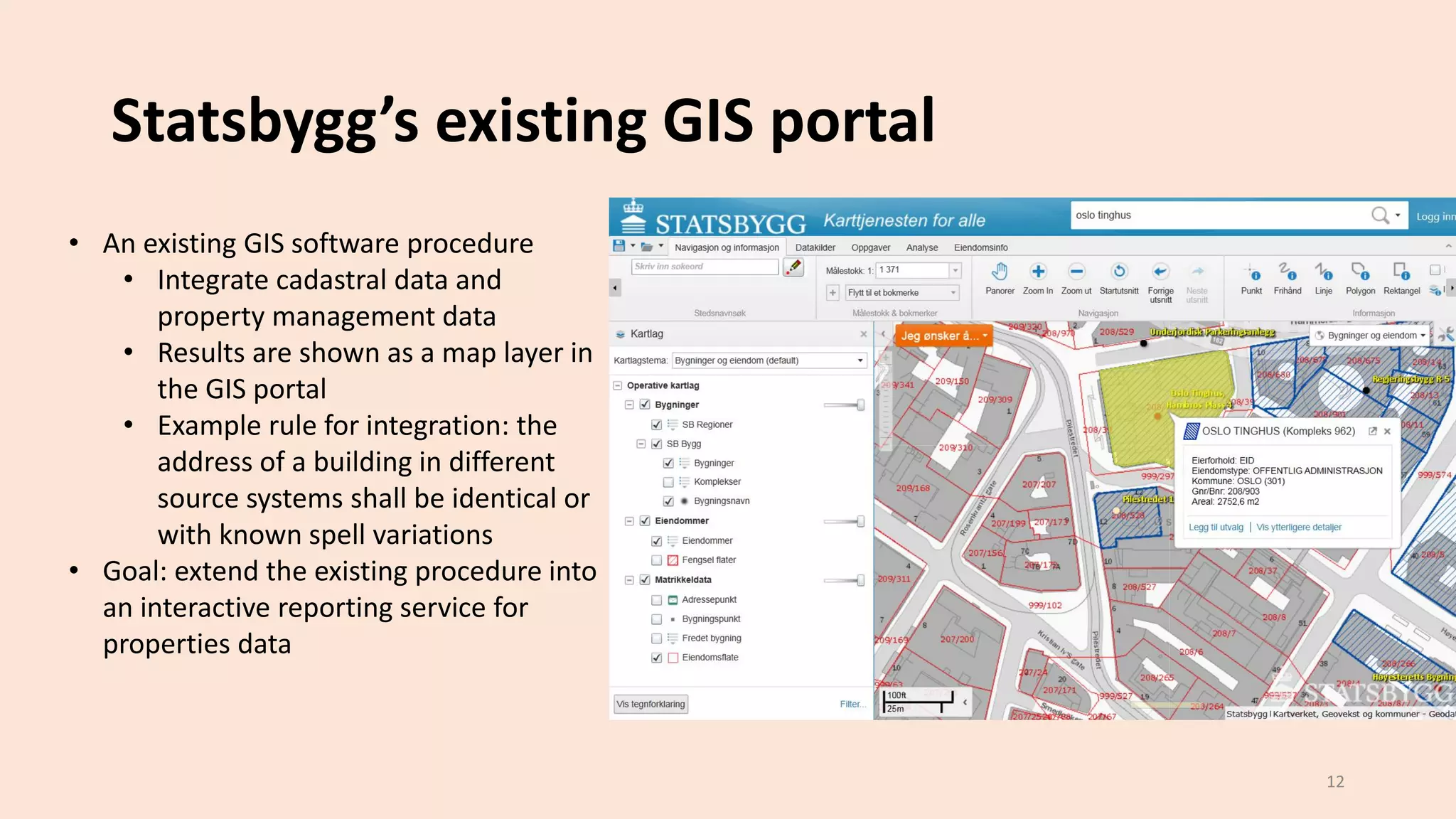Toggle the Bygninger group checkbox
Viewport: 1456px width, 819px height.
645,405
